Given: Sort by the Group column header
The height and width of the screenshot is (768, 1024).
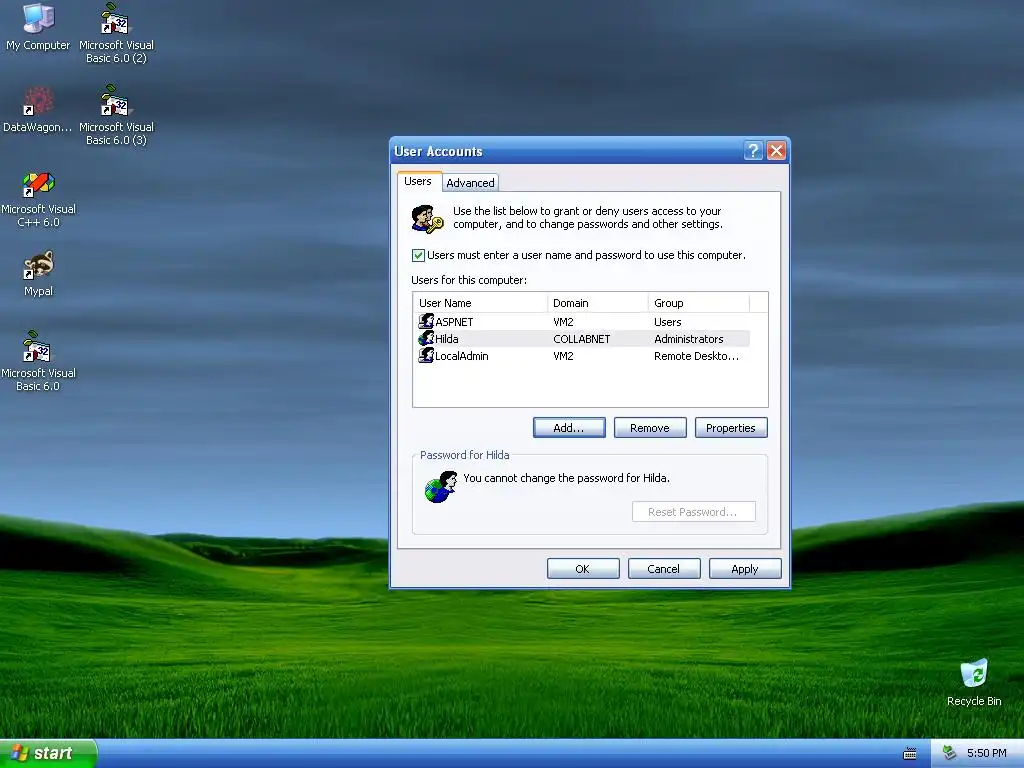Looking at the screenshot, I should coord(699,303).
